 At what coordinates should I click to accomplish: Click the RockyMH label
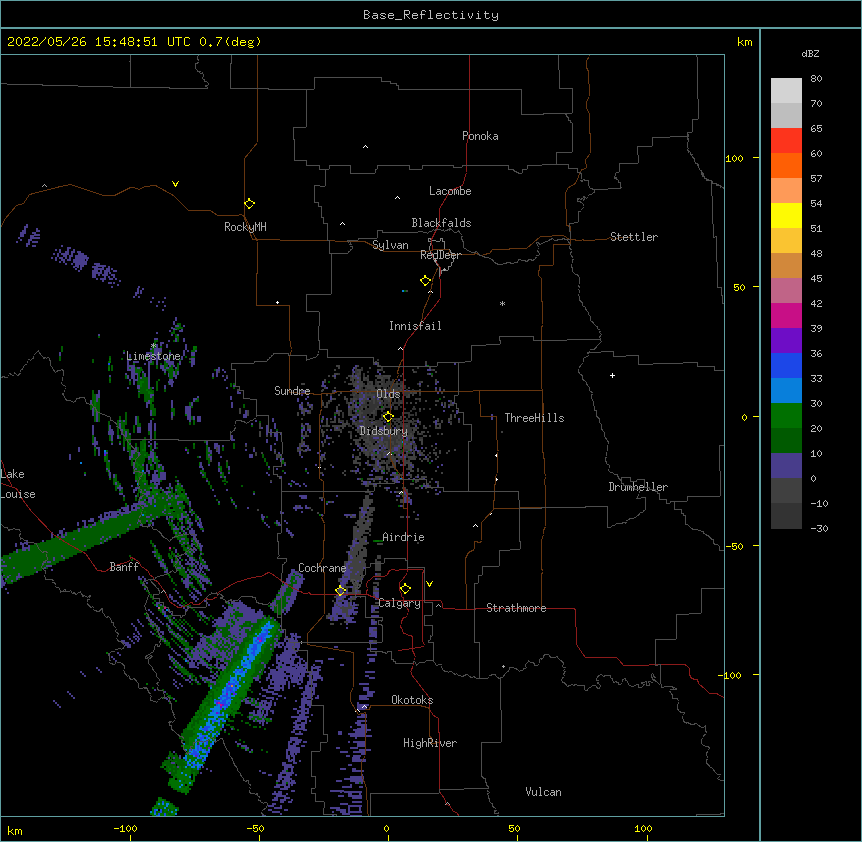pyautogui.click(x=245, y=227)
